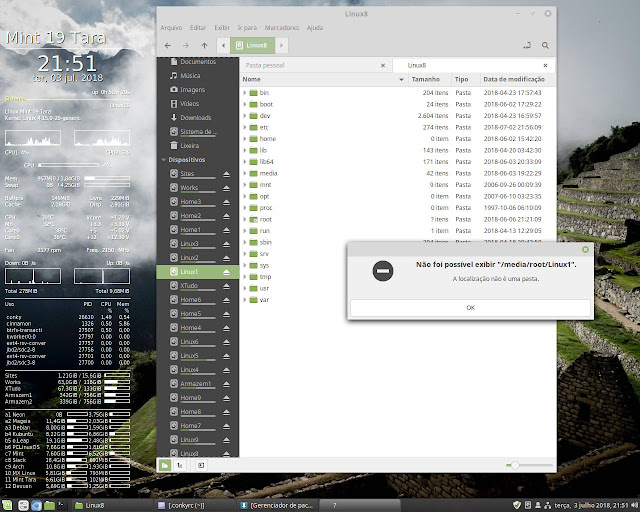Hide the sidebar button in status bar

pos(201,465)
